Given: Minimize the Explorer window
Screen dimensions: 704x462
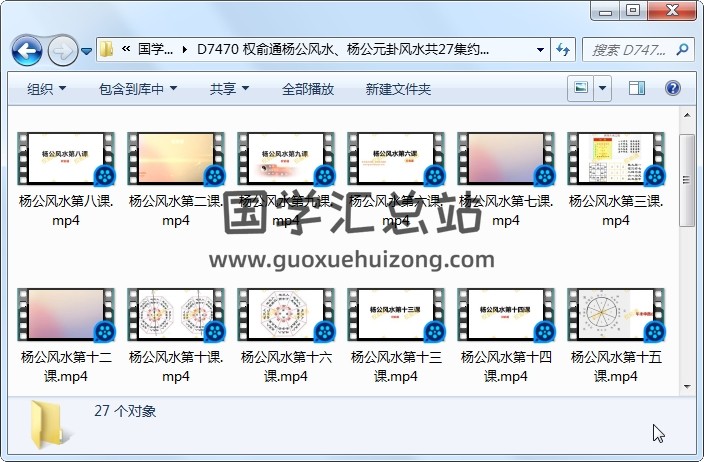Looking at the screenshot, I should [x=605, y=11].
